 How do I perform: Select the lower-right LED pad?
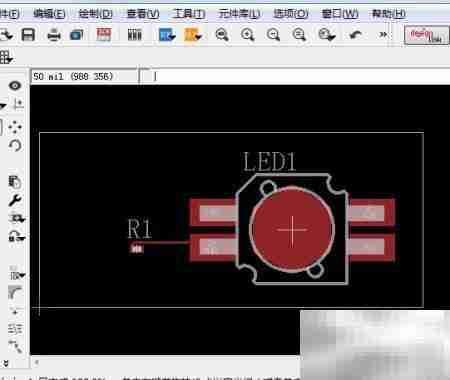tap(371, 247)
